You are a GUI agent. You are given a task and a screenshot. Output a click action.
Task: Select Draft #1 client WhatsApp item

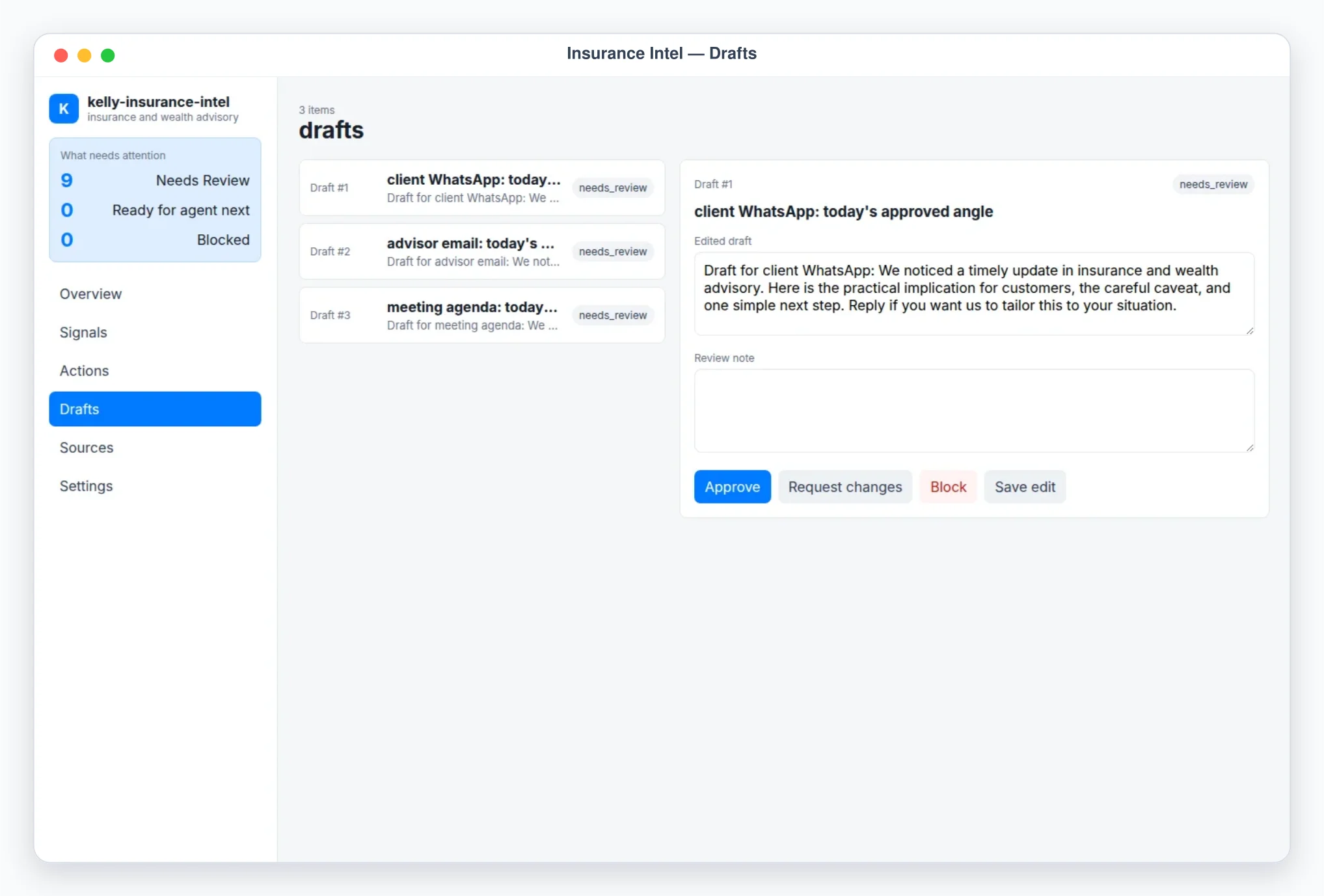click(481, 188)
